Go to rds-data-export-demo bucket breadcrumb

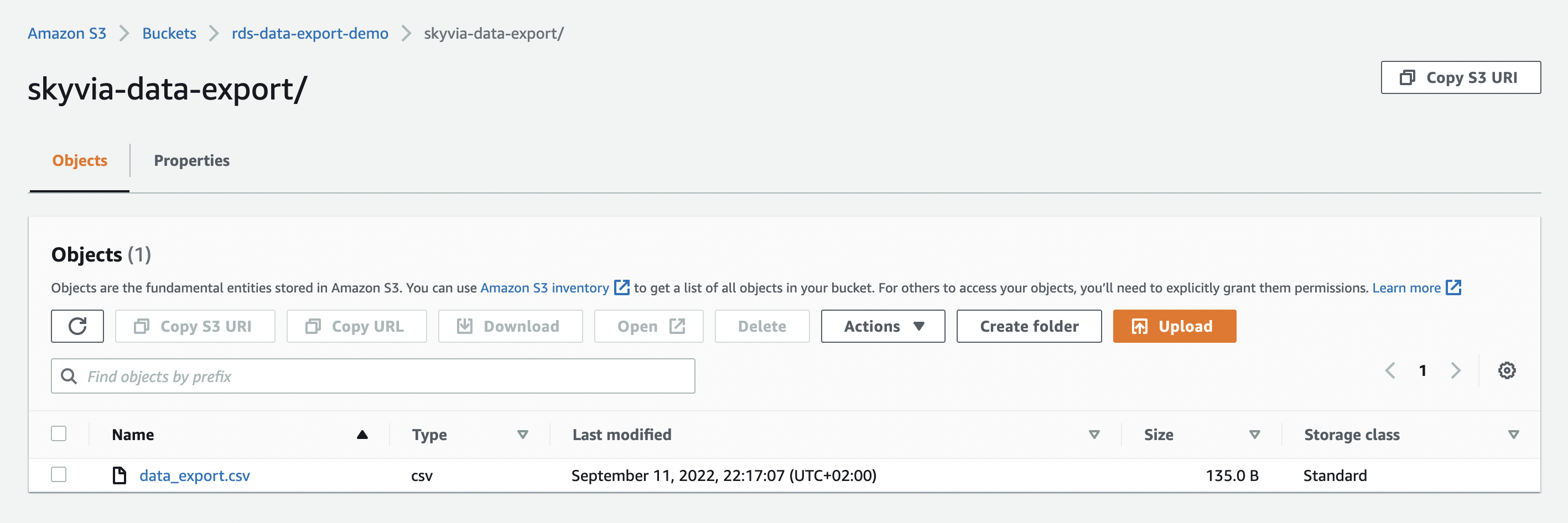point(310,33)
